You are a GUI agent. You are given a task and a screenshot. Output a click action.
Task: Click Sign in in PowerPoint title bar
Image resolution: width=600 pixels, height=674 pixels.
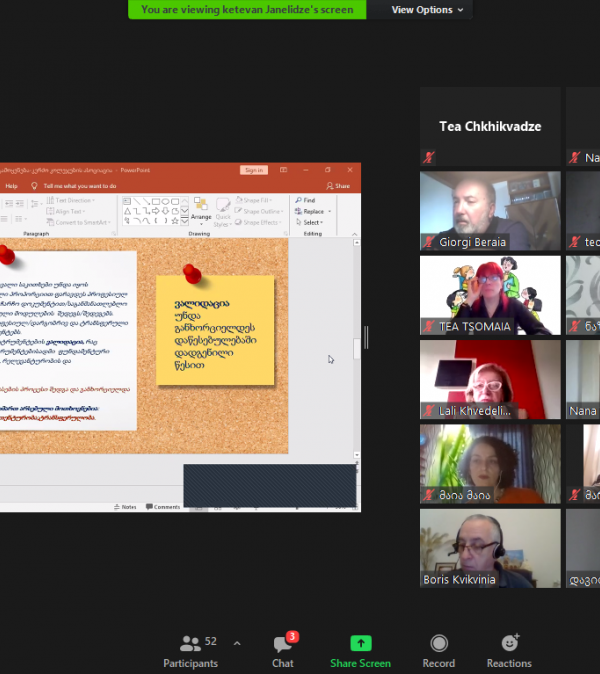pos(254,170)
